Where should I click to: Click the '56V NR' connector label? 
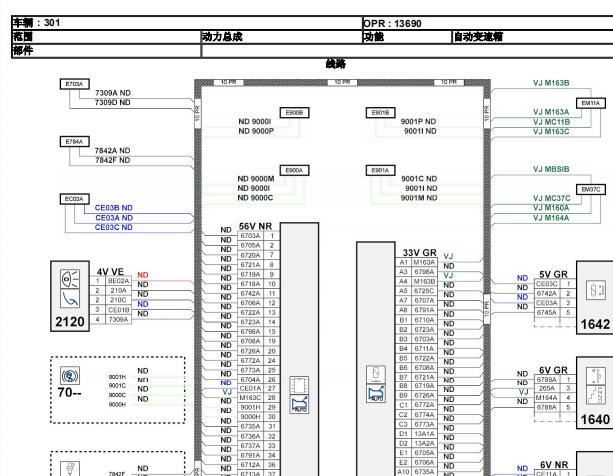[255, 226]
